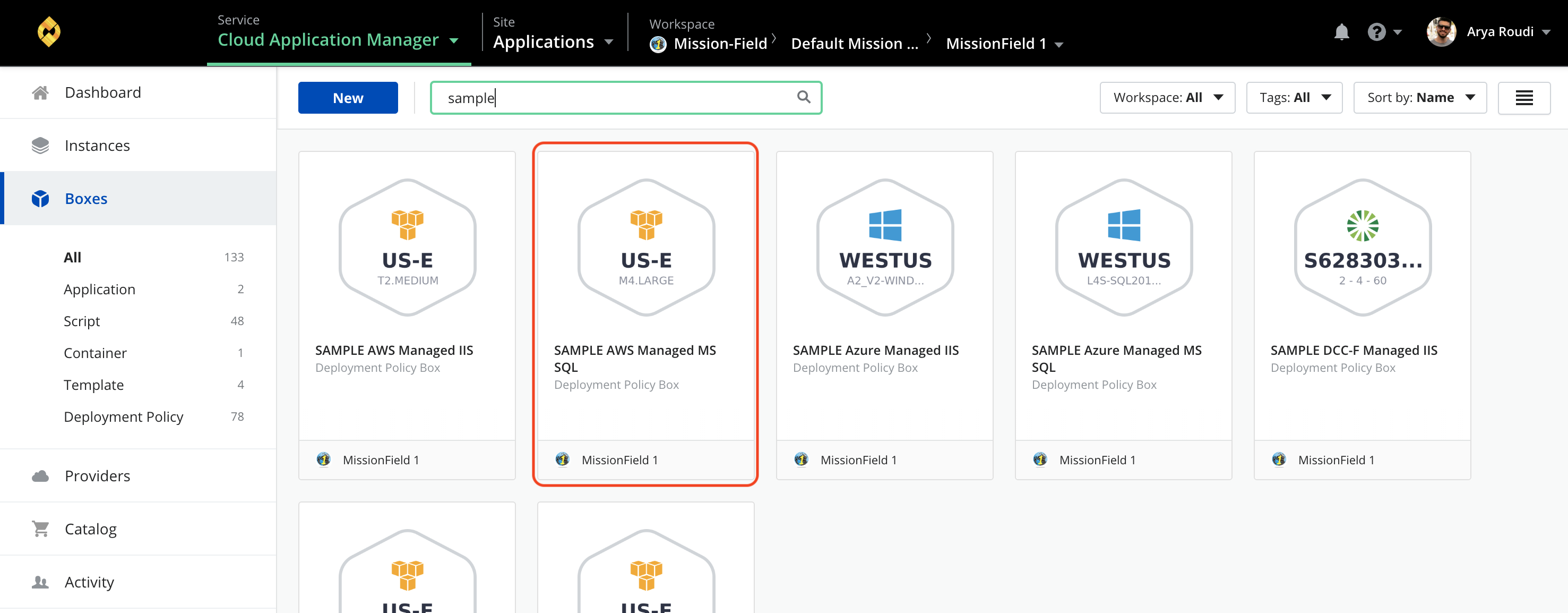Open the Dashboard menu item
Screen dimensions: 1568x613
(x=104, y=92)
